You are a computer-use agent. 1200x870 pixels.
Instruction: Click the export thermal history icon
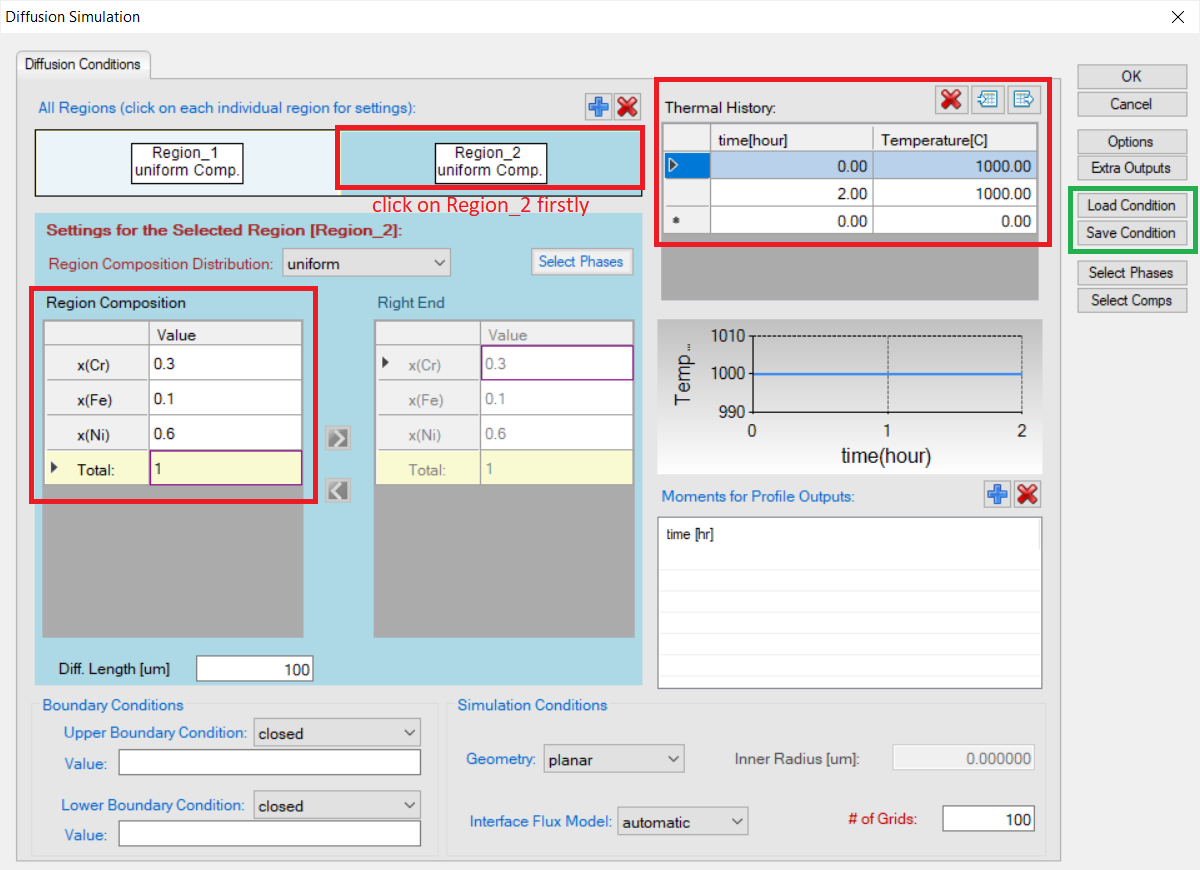click(x=1024, y=99)
